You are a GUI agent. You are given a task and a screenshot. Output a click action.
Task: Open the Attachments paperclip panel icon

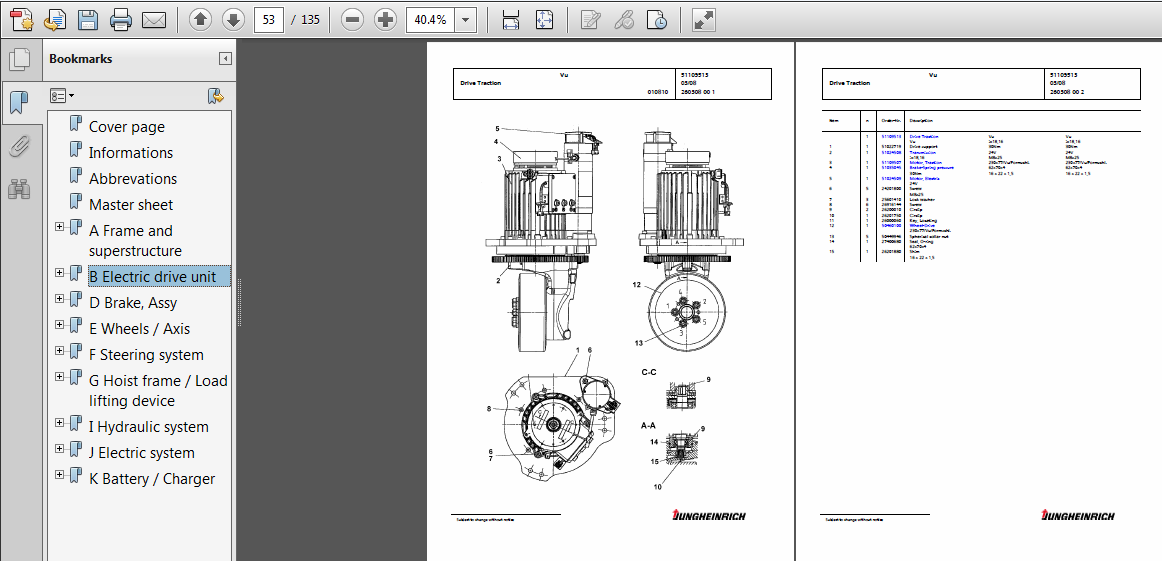click(x=19, y=146)
